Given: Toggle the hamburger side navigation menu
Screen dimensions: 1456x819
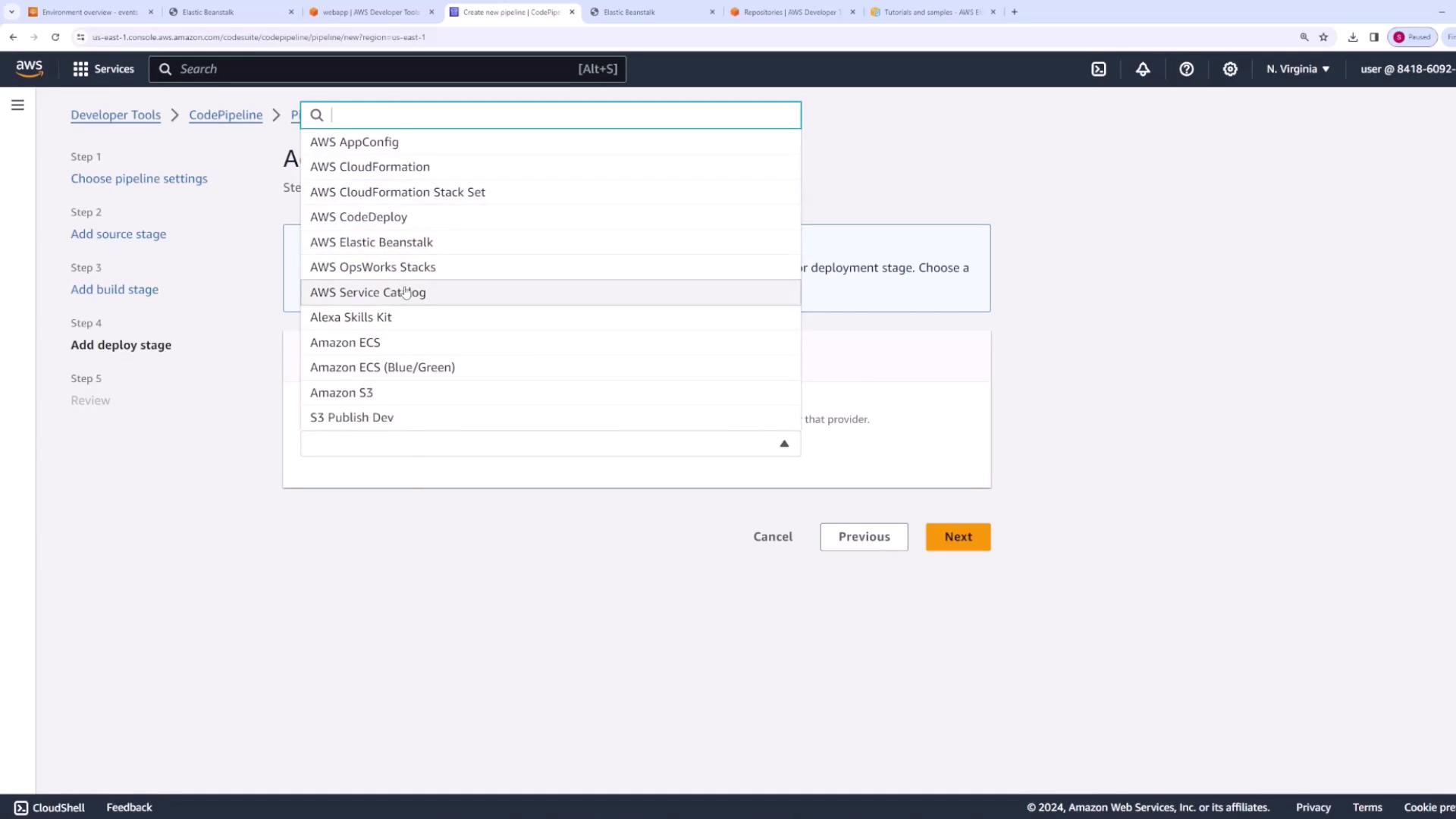Looking at the screenshot, I should [x=17, y=105].
